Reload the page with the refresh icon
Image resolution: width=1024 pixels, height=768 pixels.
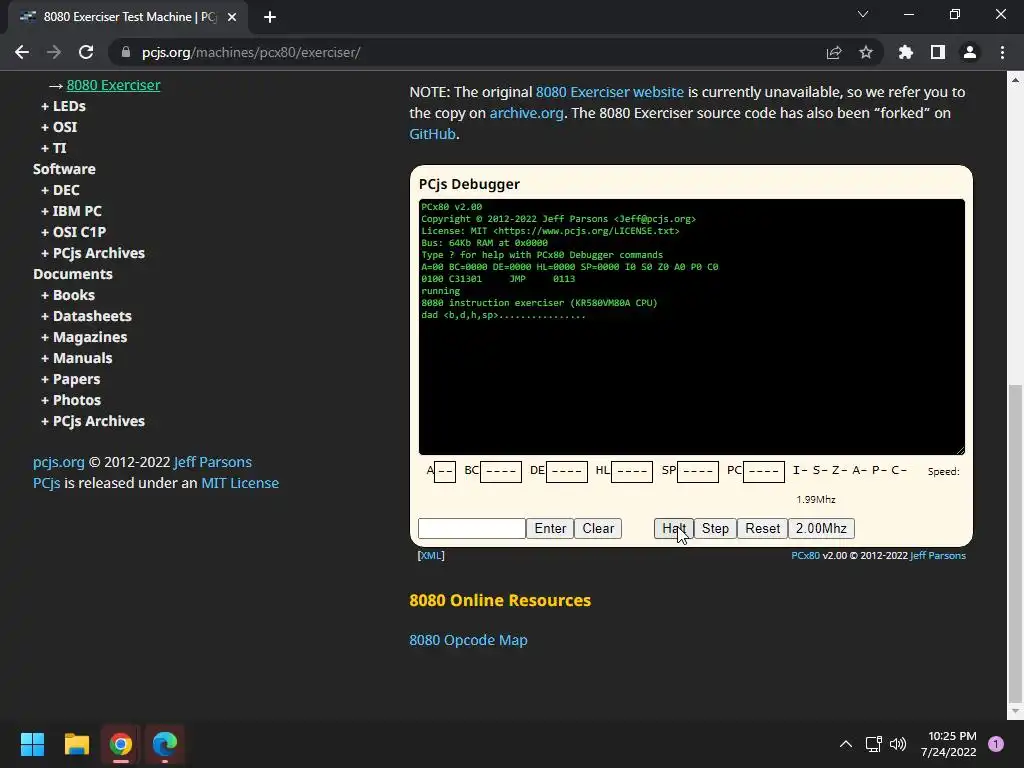[x=86, y=52]
